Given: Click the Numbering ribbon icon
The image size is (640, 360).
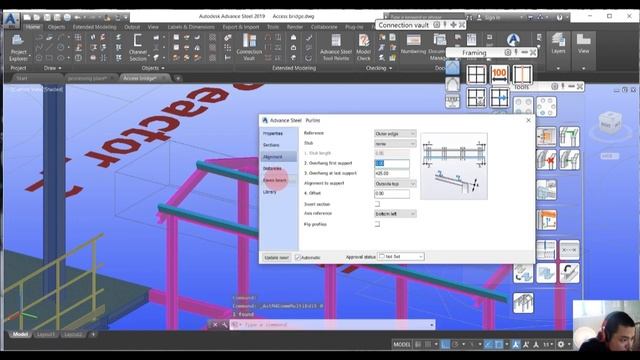Looking at the screenshot, I should [413, 44].
